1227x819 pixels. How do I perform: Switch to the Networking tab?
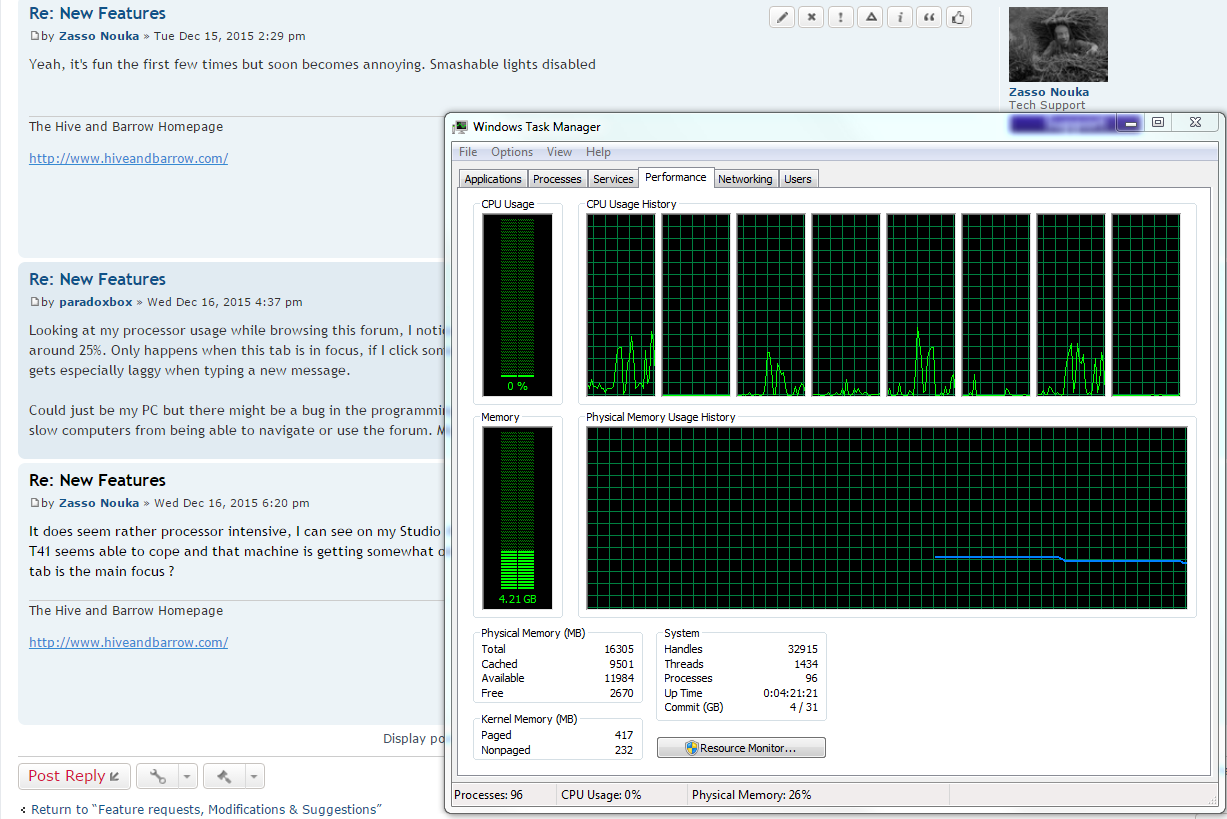pos(745,179)
